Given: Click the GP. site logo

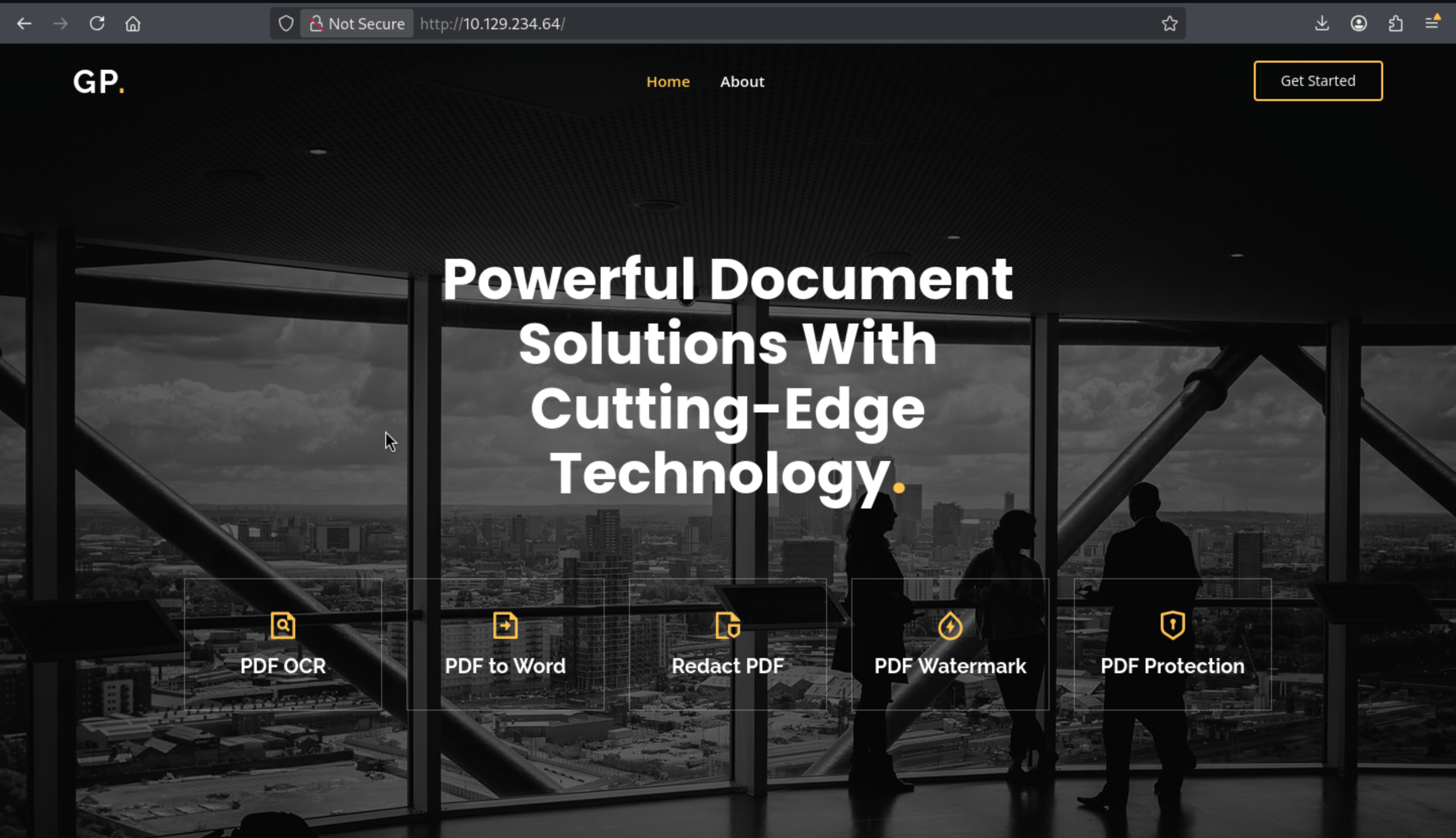Looking at the screenshot, I should click(x=99, y=82).
